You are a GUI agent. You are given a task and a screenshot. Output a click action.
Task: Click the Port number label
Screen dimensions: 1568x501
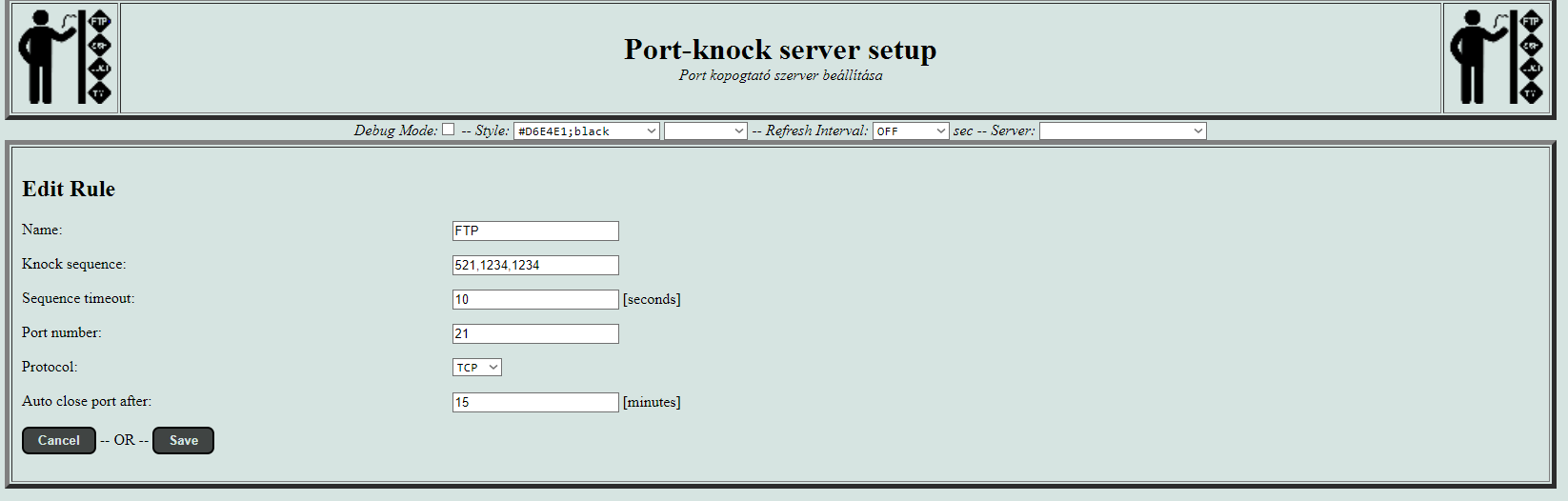click(61, 332)
